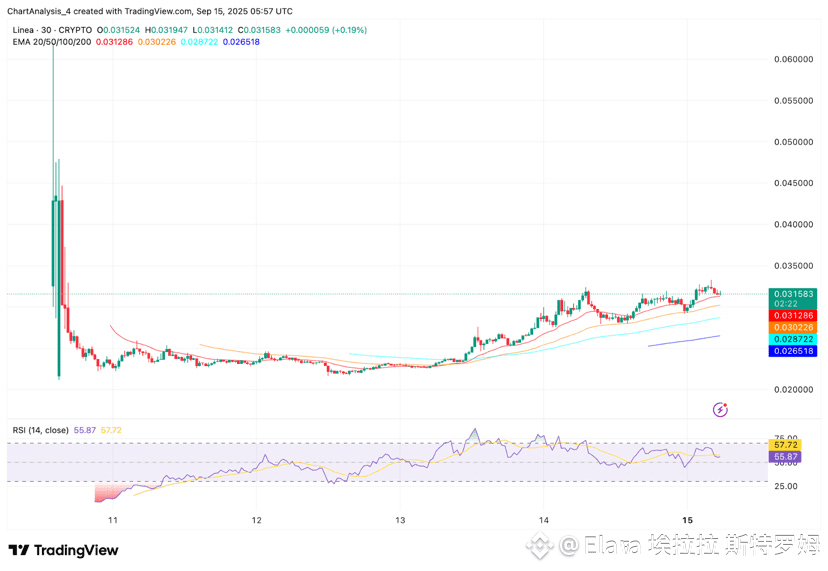Click the Linea · 30 · CRYPTO symbol title
Image resolution: width=828 pixels, height=571 pixels.
click(x=52, y=30)
